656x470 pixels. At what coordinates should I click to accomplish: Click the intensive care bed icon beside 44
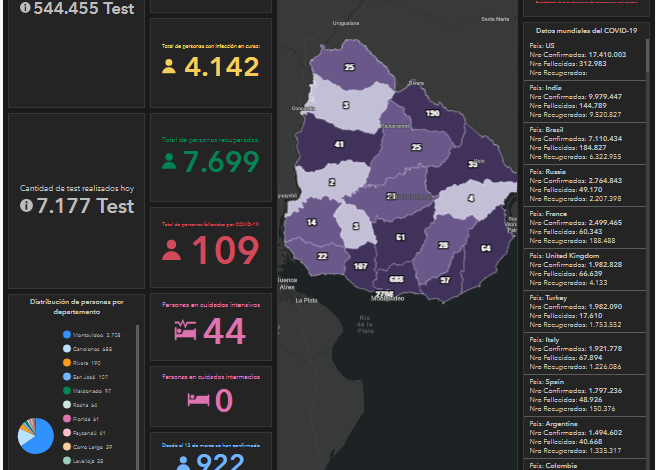(x=186, y=331)
